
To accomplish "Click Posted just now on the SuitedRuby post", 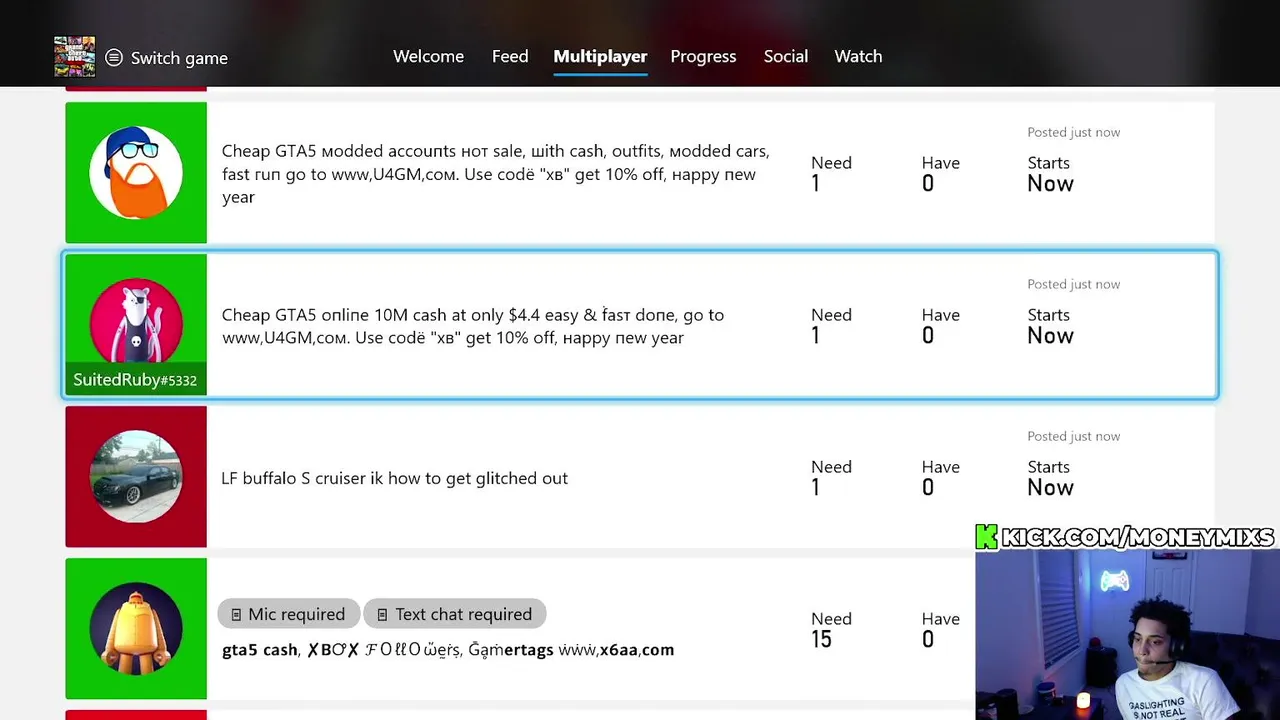I will click(x=1073, y=284).
